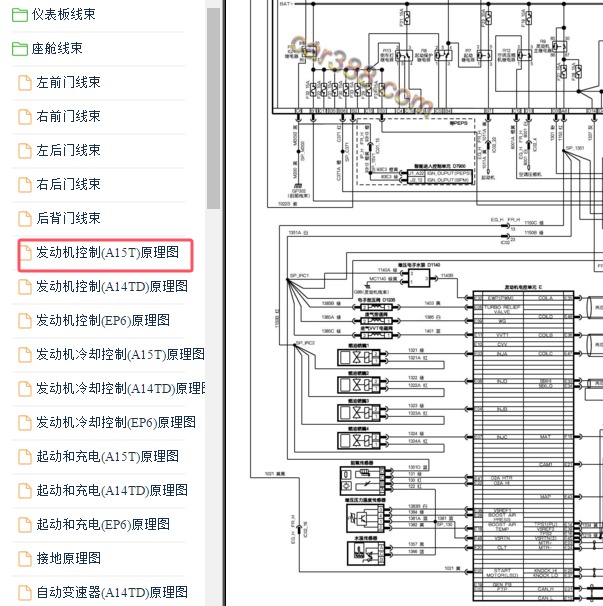The height and width of the screenshot is (606, 603).
Task: Click the file icon beside 右后门线束
Action: (25, 185)
